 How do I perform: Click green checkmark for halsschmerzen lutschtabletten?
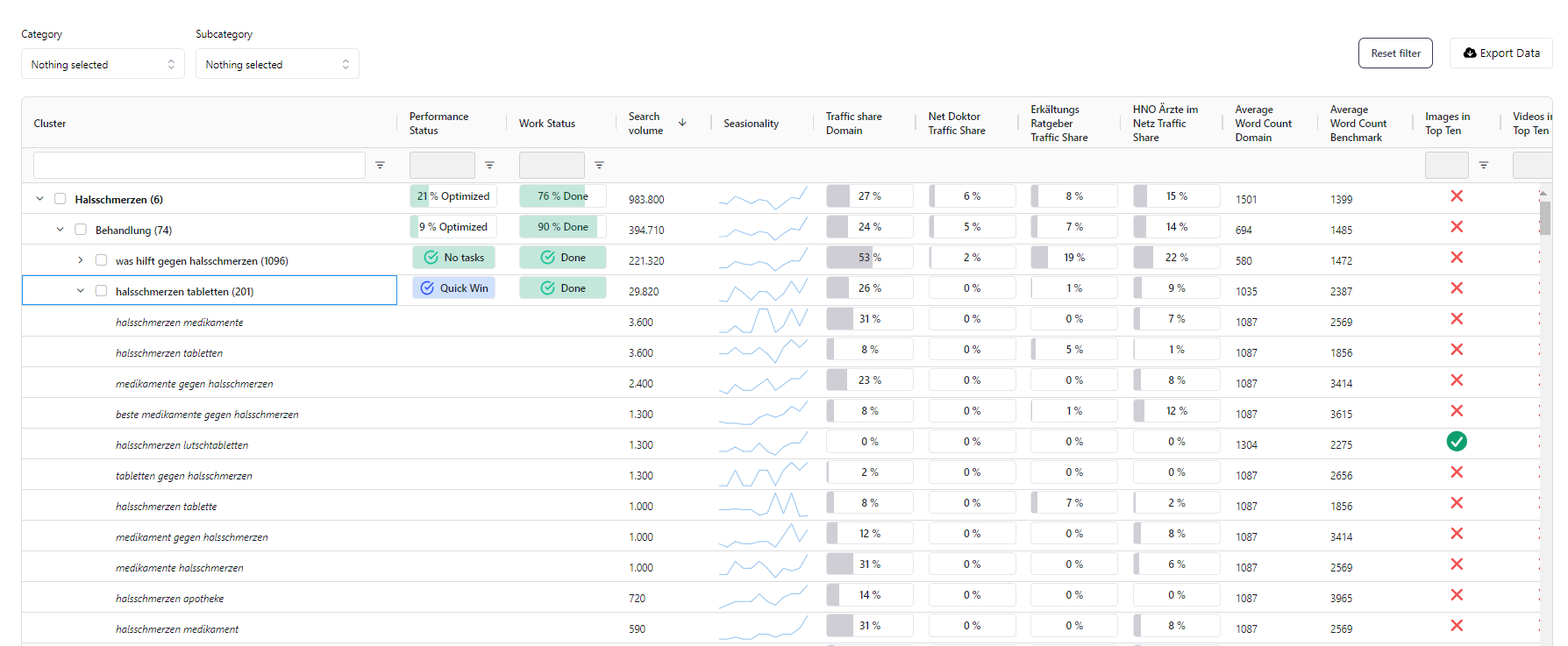click(x=1456, y=442)
